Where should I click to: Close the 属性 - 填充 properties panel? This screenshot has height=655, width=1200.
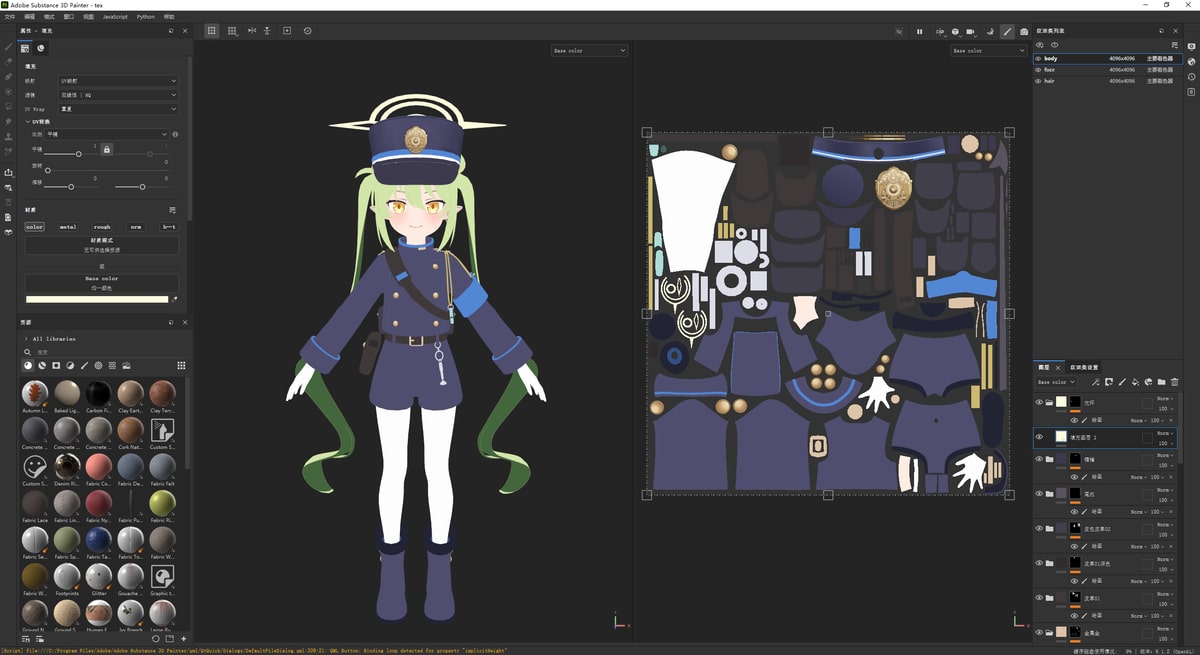[x=185, y=31]
